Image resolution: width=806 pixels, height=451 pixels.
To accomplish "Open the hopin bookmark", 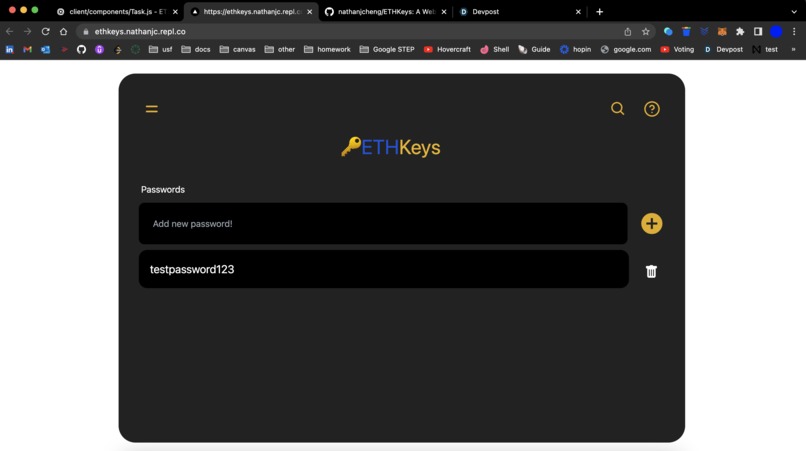I will [x=575, y=49].
